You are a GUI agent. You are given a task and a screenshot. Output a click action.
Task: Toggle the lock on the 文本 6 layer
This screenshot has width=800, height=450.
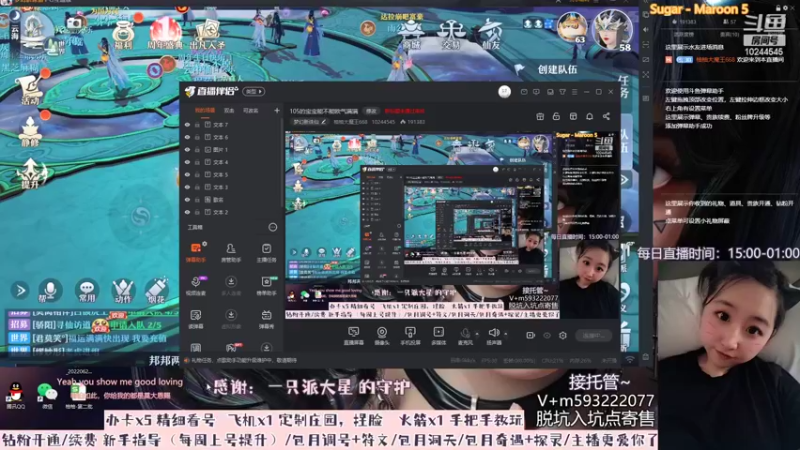197,137
